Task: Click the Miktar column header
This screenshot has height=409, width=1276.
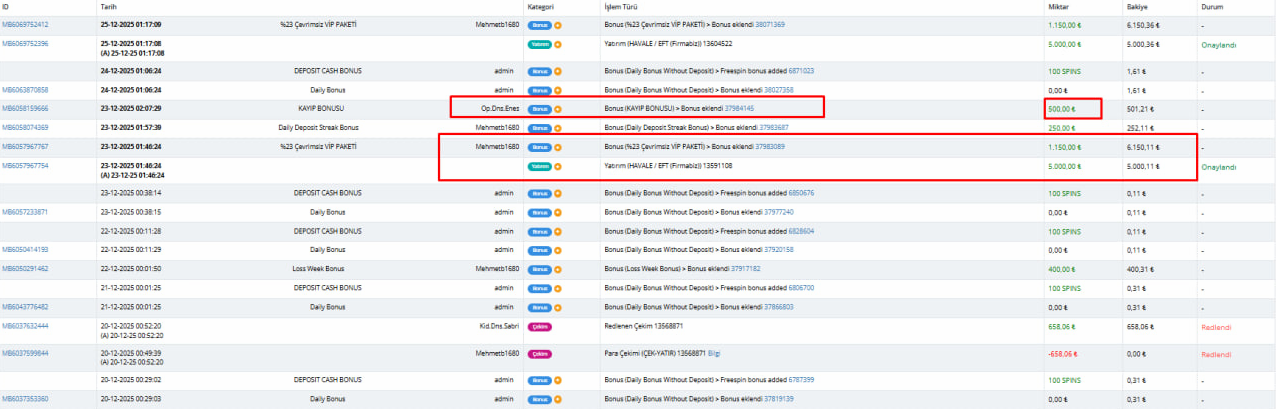Action: [x=1057, y=6]
